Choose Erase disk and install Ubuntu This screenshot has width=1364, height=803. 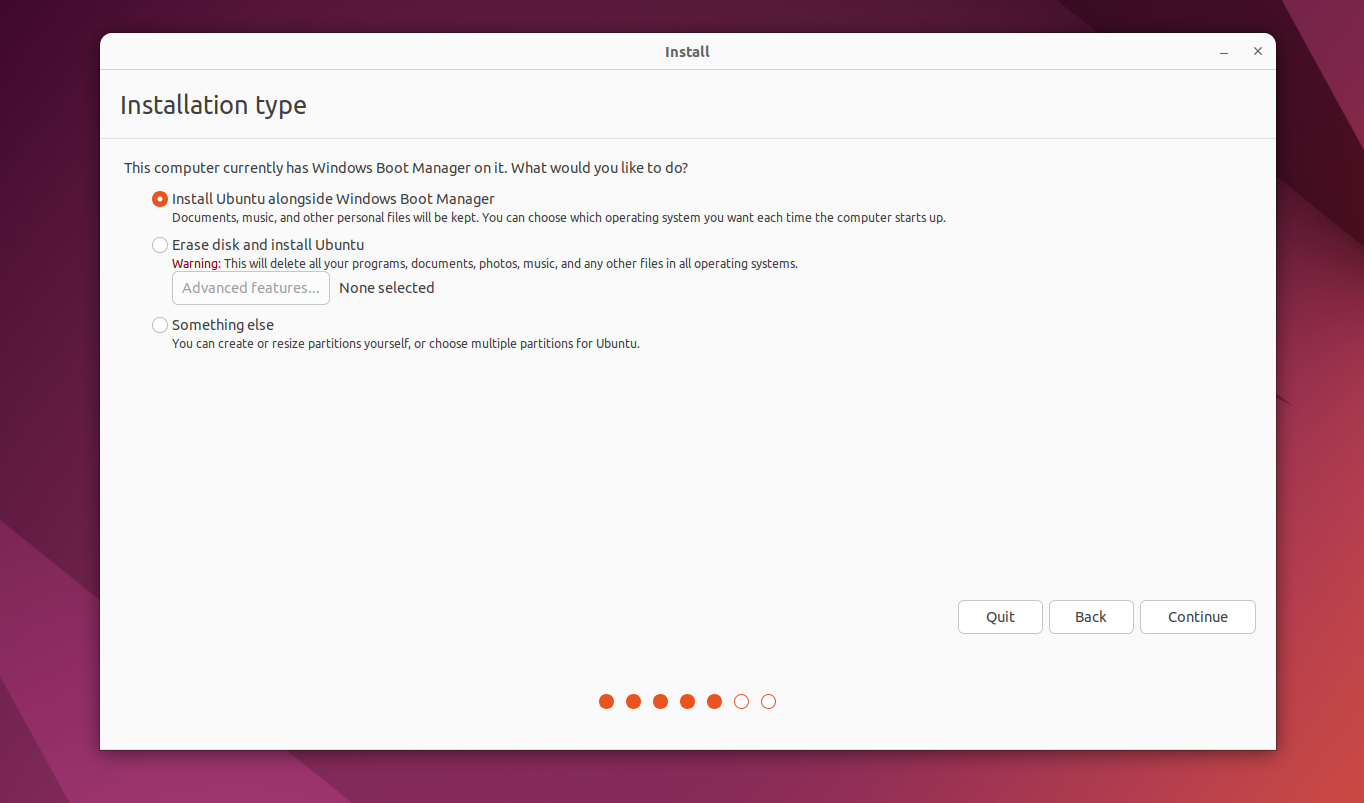[160, 245]
